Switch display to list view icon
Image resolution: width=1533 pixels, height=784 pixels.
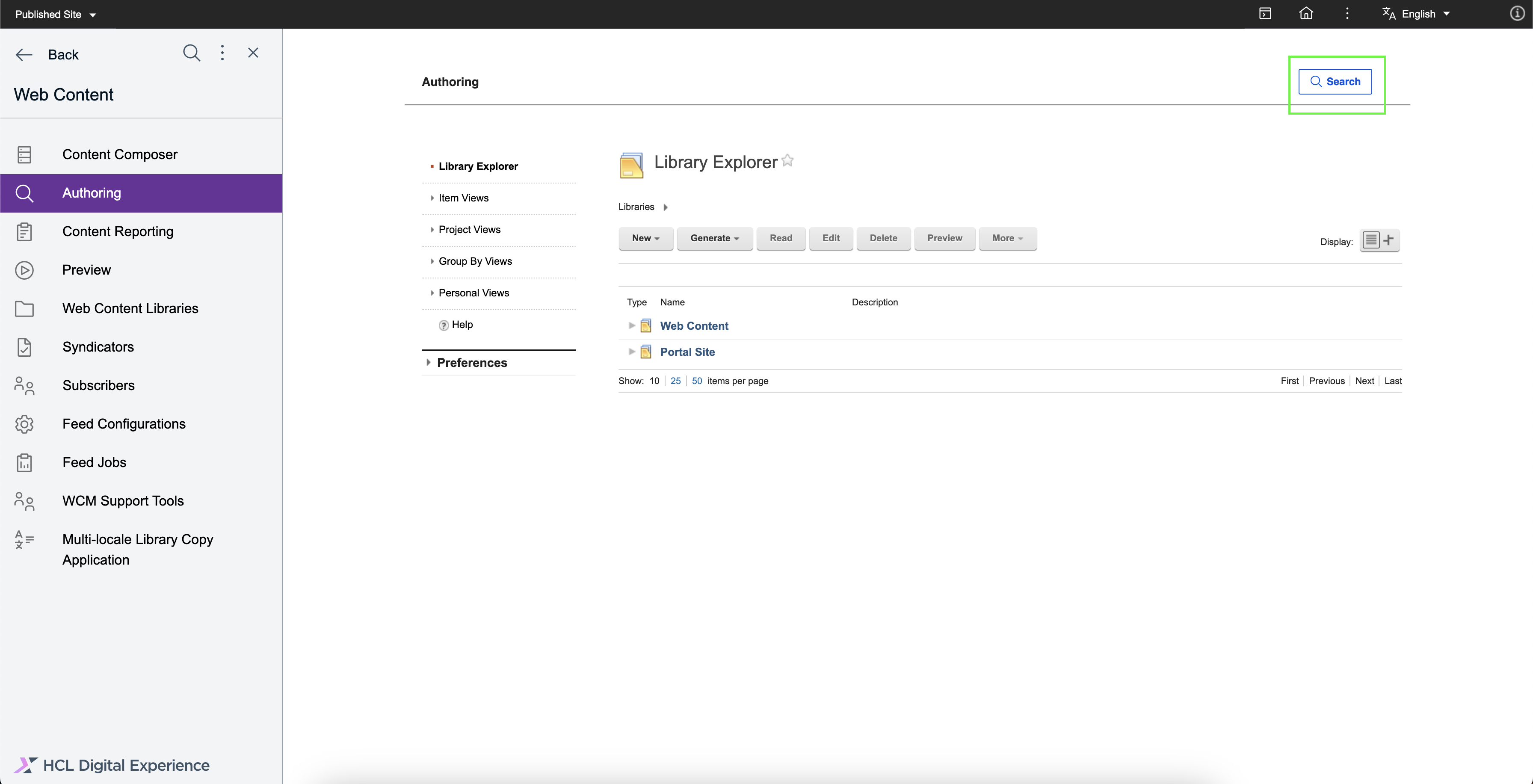coord(1370,240)
